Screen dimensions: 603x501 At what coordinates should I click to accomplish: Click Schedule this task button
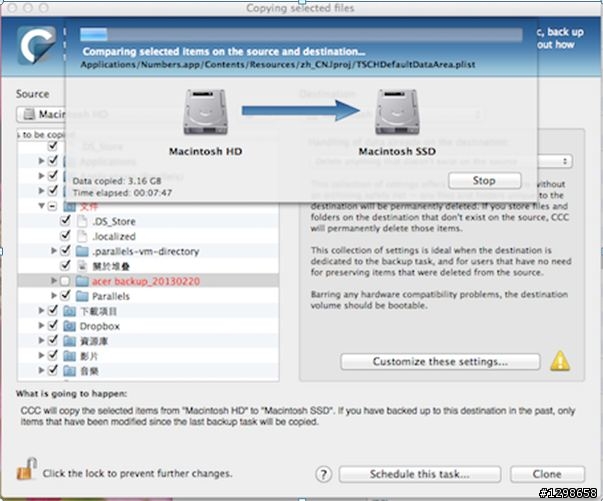pos(420,474)
